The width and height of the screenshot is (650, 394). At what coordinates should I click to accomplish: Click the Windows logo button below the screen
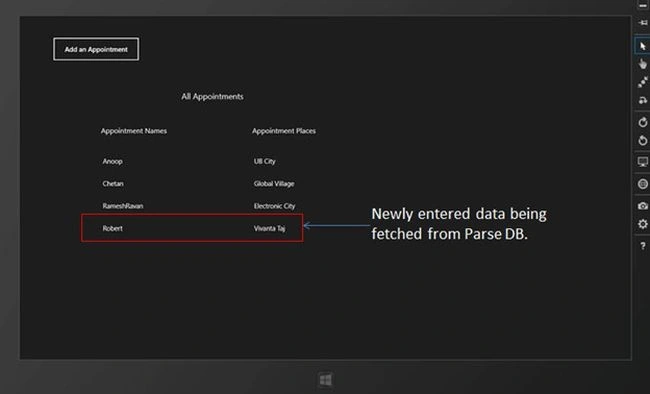[x=325, y=379]
